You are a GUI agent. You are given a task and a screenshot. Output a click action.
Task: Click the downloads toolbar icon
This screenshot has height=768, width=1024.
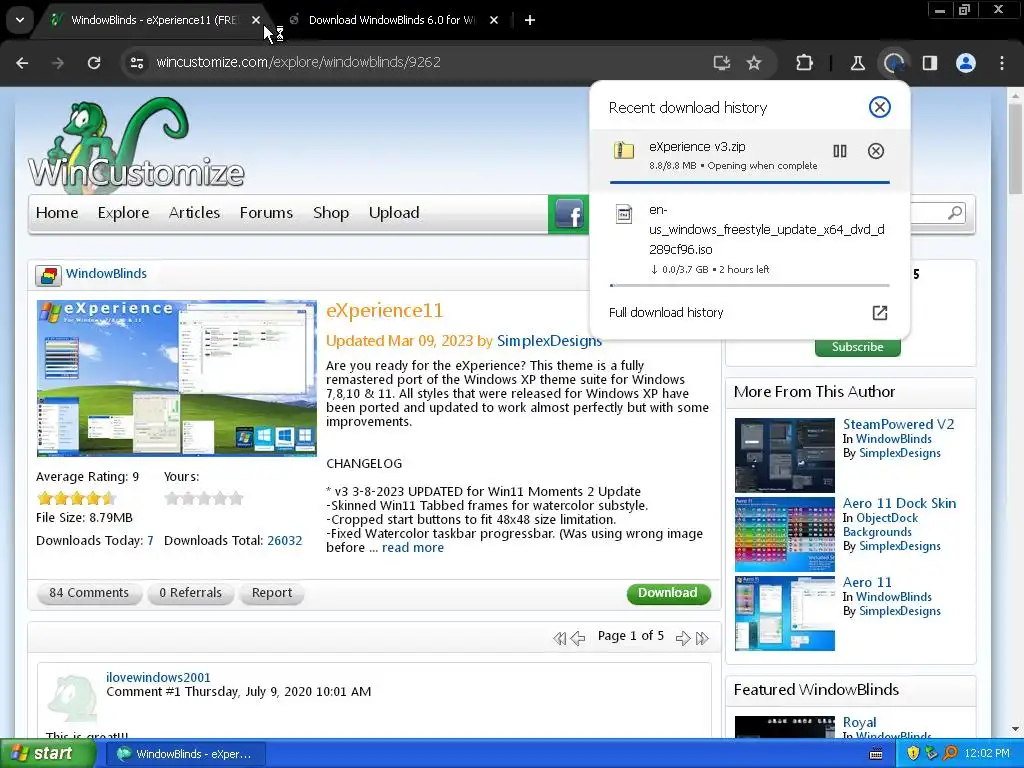894,63
